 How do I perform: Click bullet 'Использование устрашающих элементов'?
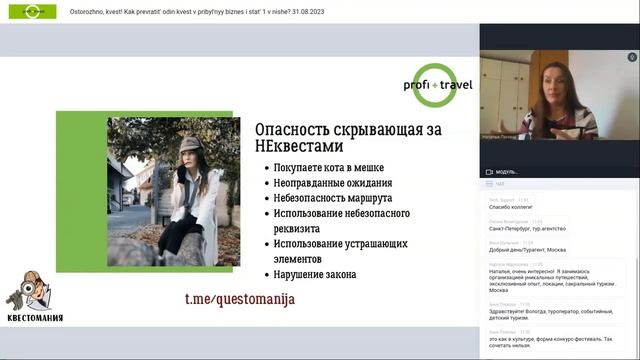point(340,251)
